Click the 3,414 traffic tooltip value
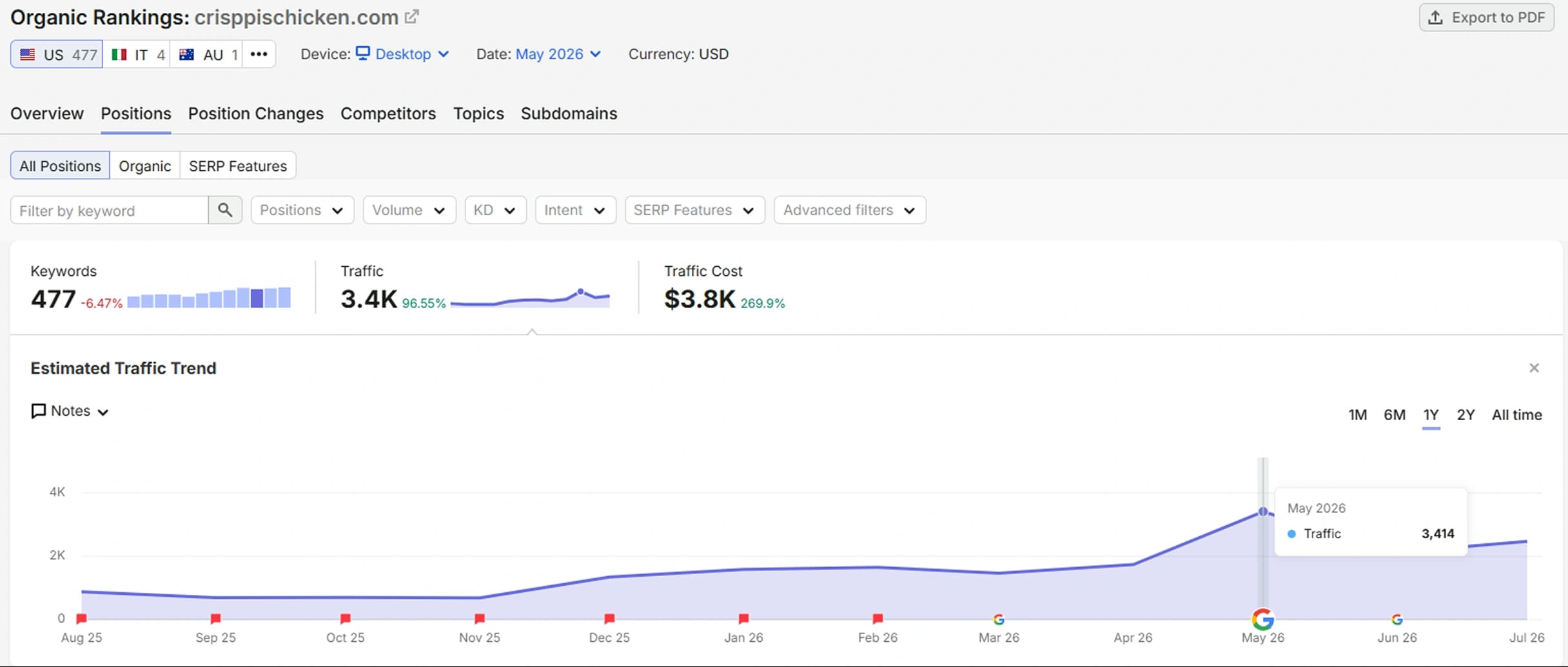The height and width of the screenshot is (667, 1568). 1438,534
